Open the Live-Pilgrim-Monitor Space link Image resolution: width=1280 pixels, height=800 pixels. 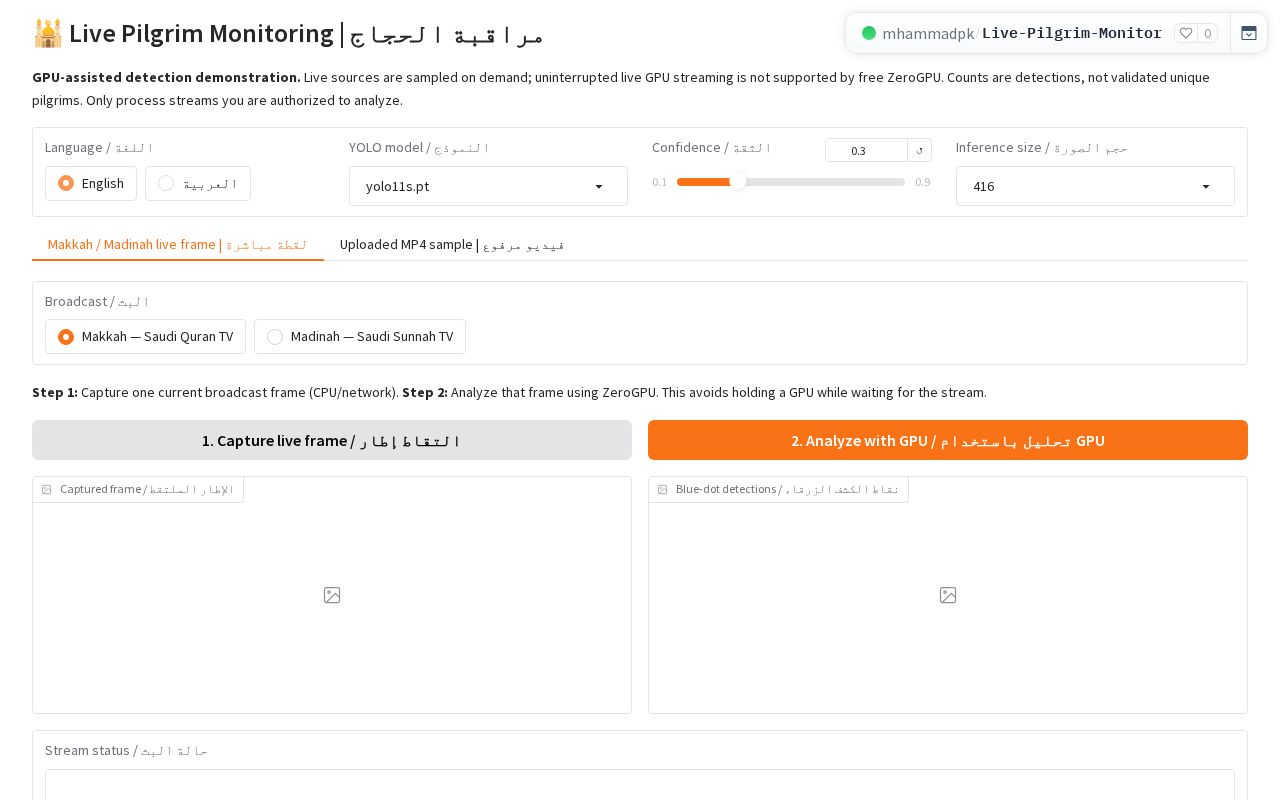click(x=1071, y=33)
